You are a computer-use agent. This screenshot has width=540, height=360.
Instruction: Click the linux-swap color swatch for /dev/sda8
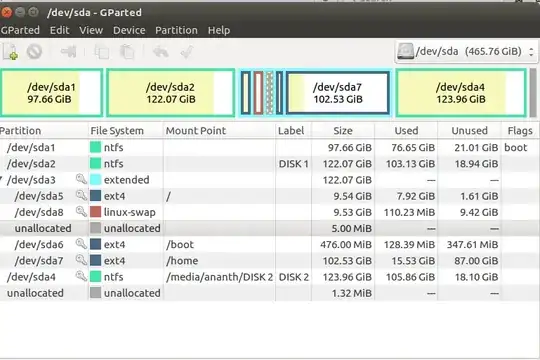click(x=95, y=212)
